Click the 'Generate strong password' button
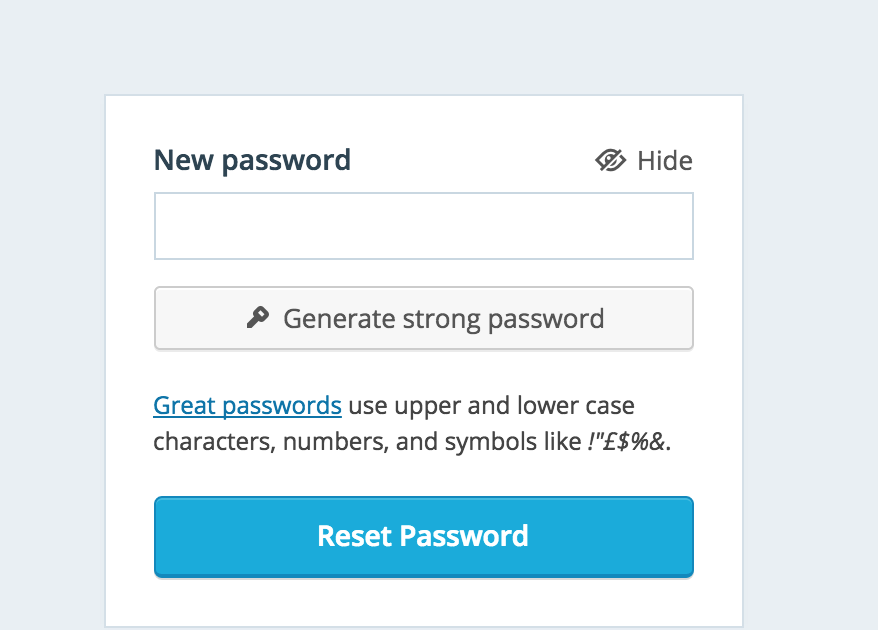This screenshot has width=878, height=630. 424,318
